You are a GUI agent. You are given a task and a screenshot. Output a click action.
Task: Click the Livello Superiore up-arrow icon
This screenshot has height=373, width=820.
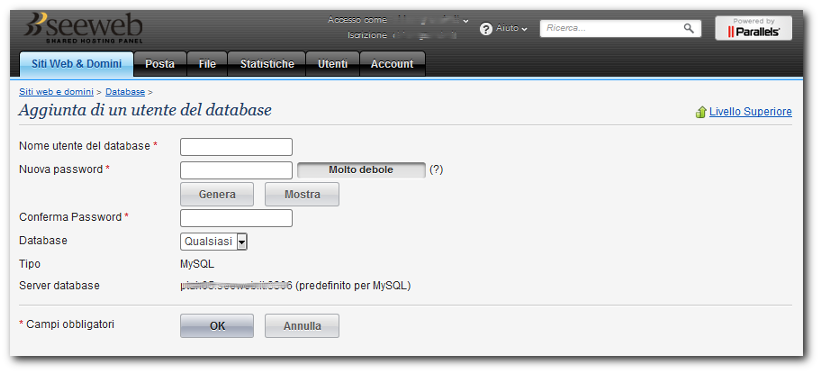(701, 112)
